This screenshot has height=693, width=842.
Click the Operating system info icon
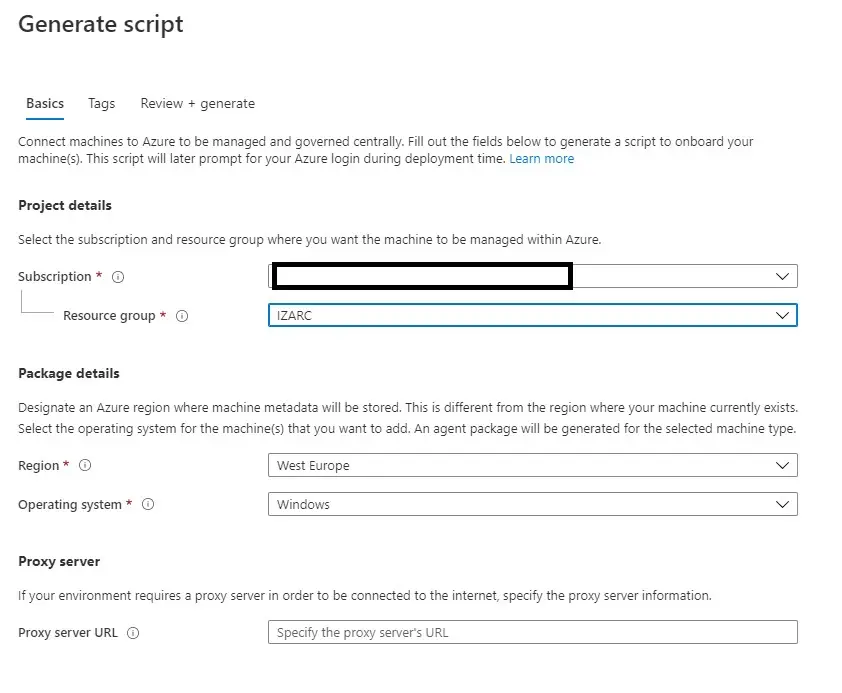coord(148,505)
